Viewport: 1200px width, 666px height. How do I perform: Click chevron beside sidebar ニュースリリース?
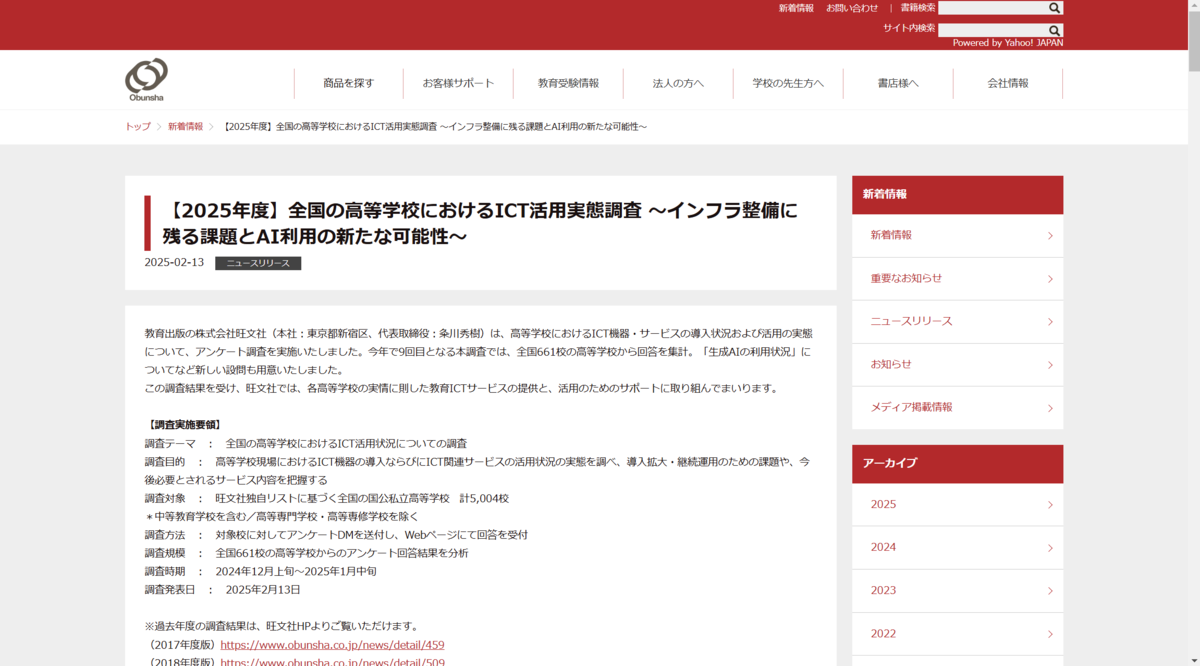coord(1050,322)
